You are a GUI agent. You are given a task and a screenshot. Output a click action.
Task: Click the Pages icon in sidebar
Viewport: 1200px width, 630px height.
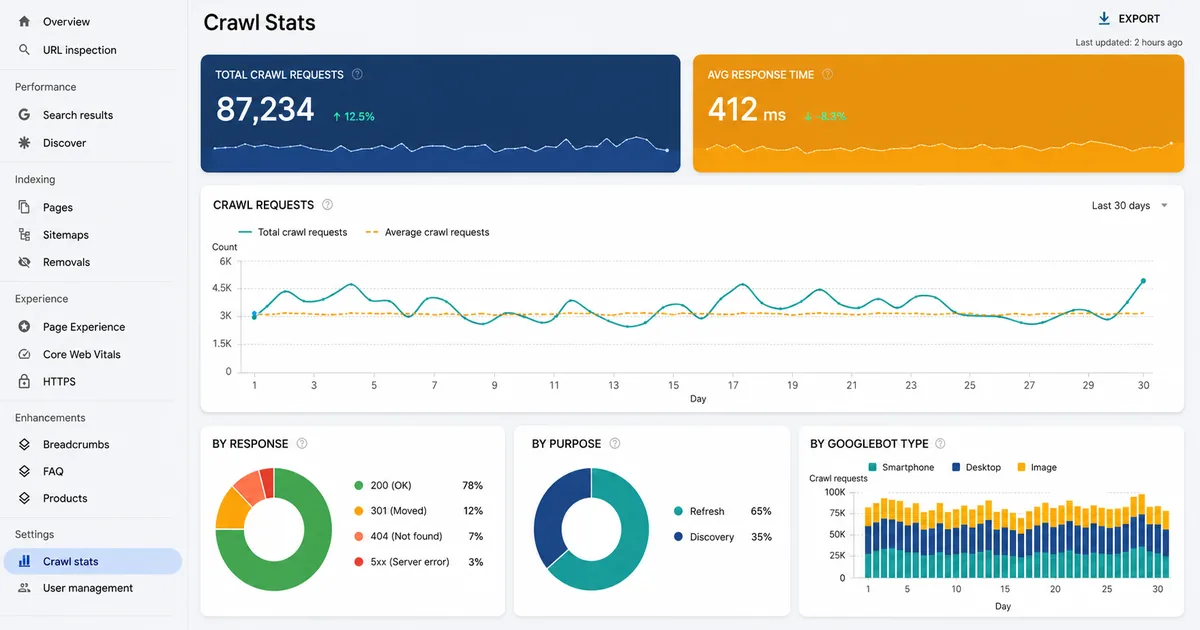click(x=25, y=207)
